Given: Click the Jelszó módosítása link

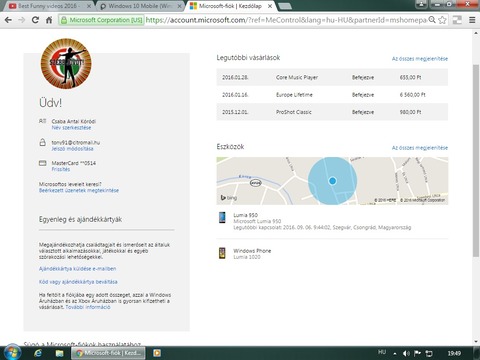Looking at the screenshot, I should [x=72, y=149].
